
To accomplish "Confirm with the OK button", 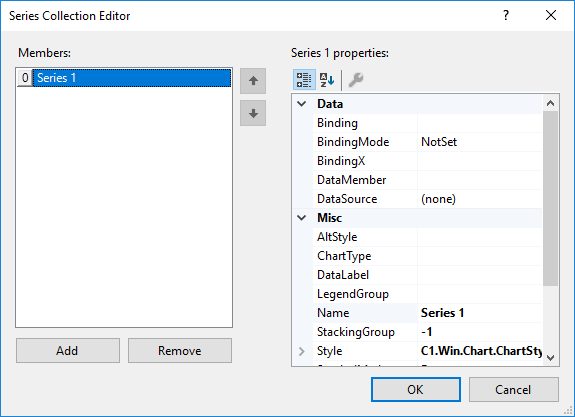I will (x=416, y=389).
